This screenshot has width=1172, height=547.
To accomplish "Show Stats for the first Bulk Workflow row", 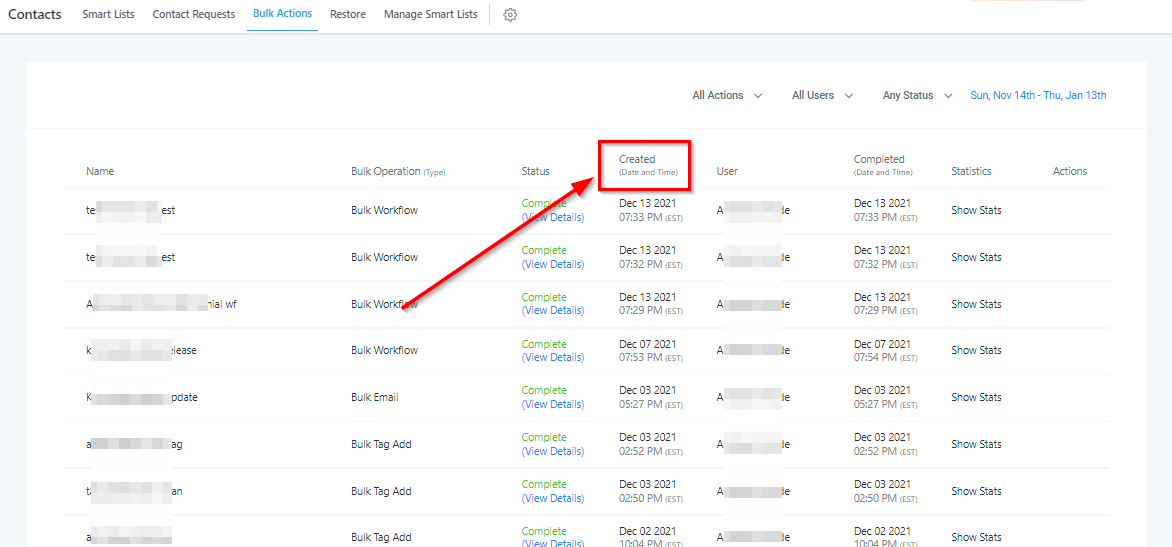I will pos(976,211).
